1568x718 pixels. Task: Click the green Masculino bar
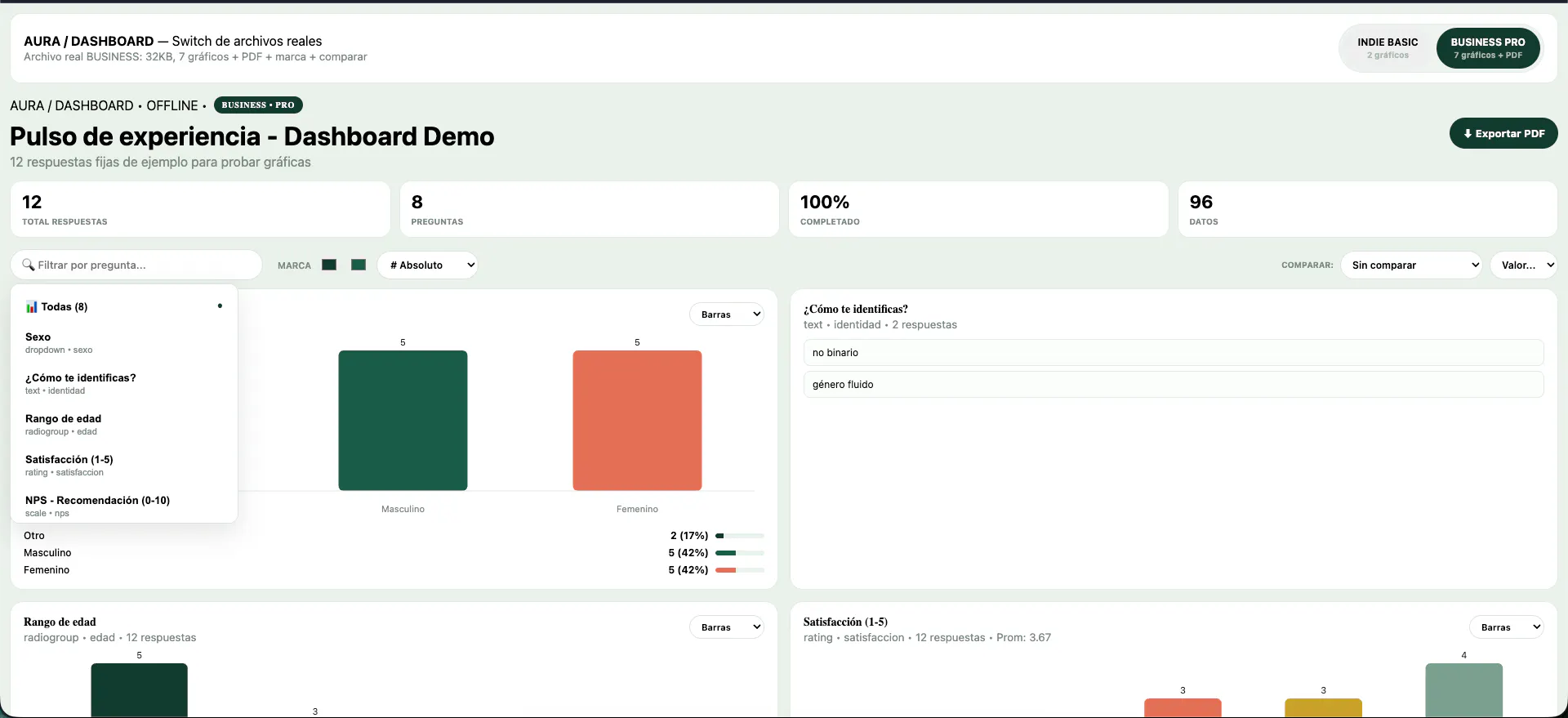(x=403, y=421)
